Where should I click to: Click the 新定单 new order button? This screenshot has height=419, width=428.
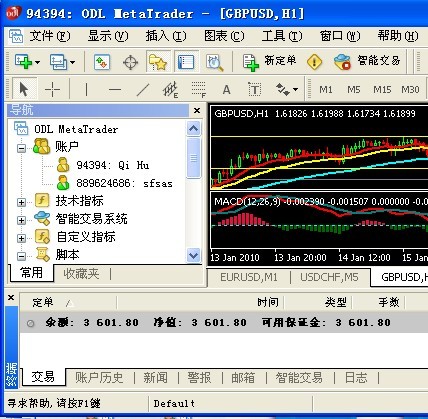point(269,62)
